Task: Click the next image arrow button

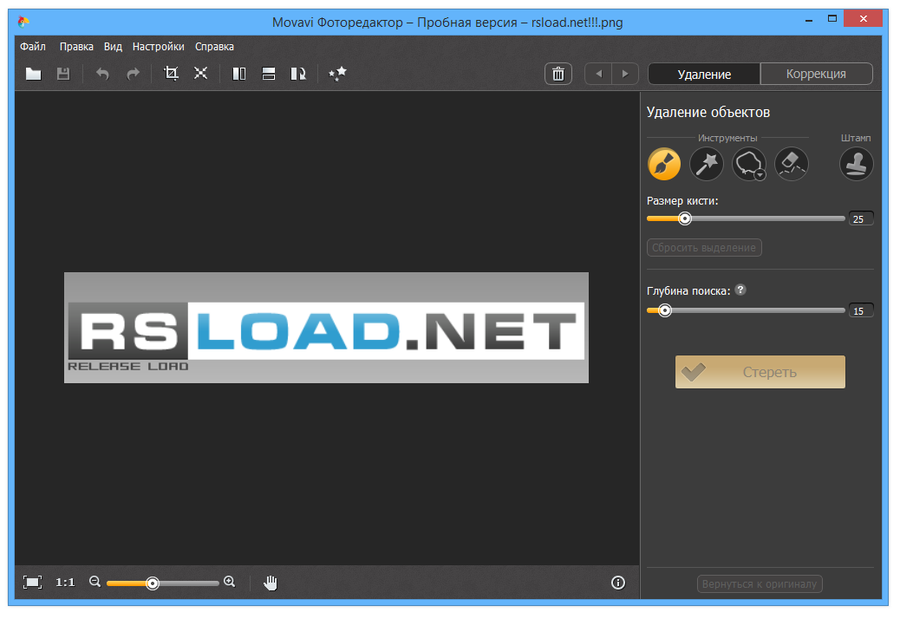Action: click(x=625, y=73)
